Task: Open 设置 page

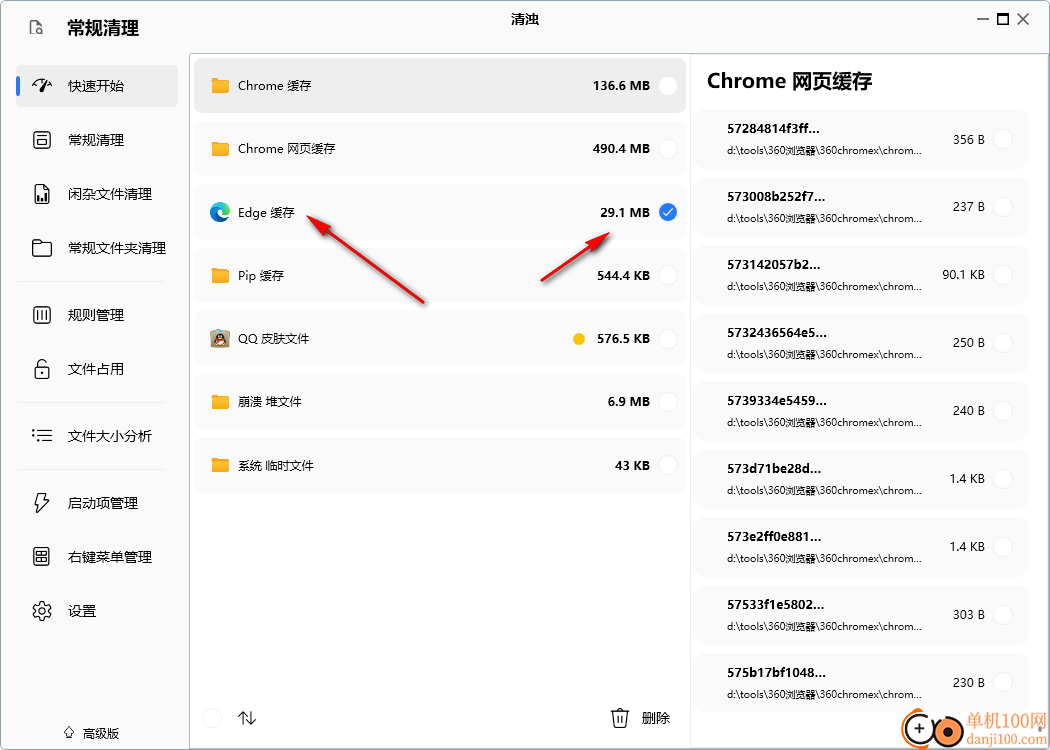Action: pyautogui.click(x=97, y=611)
